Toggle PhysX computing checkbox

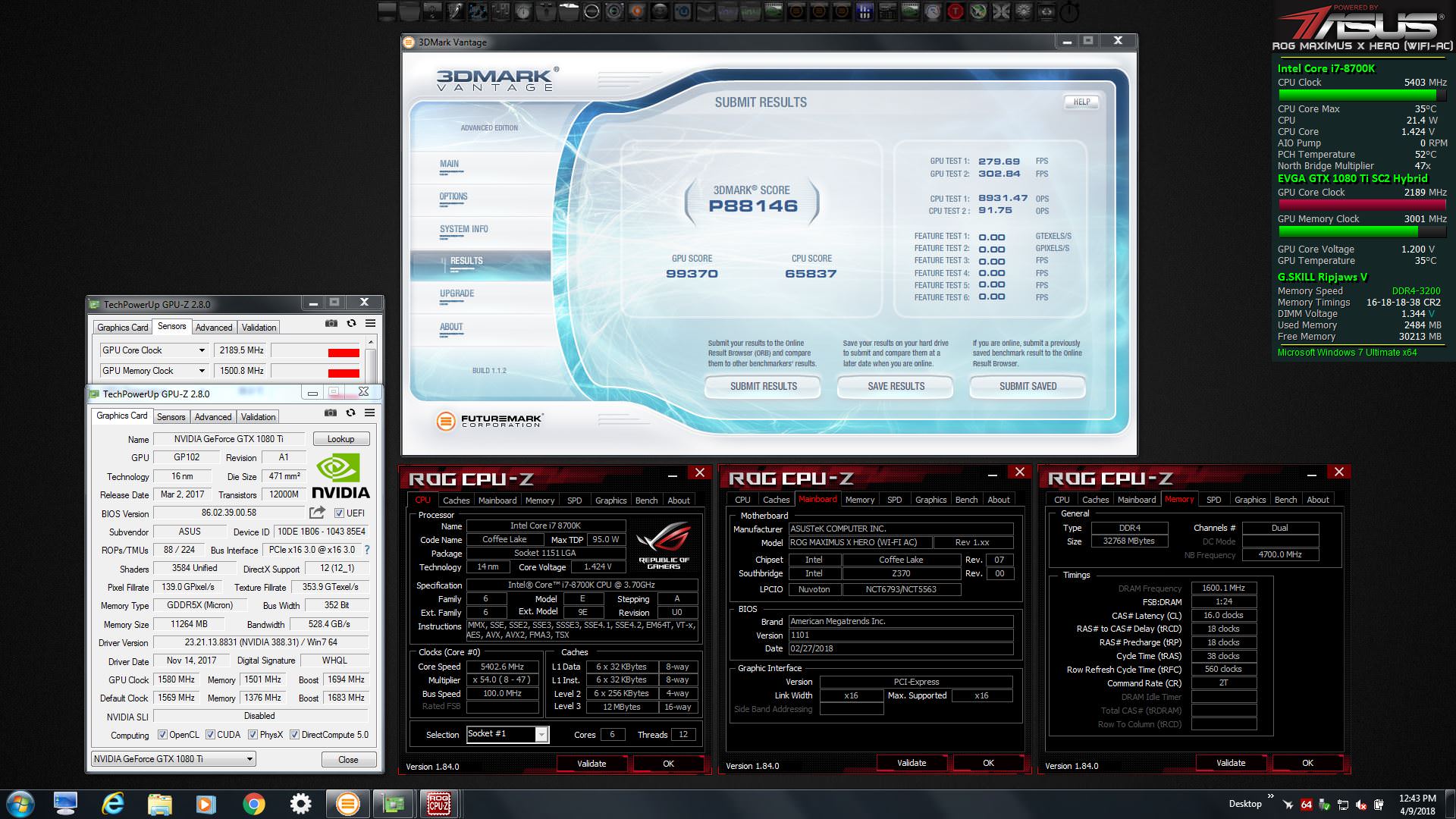point(253,735)
